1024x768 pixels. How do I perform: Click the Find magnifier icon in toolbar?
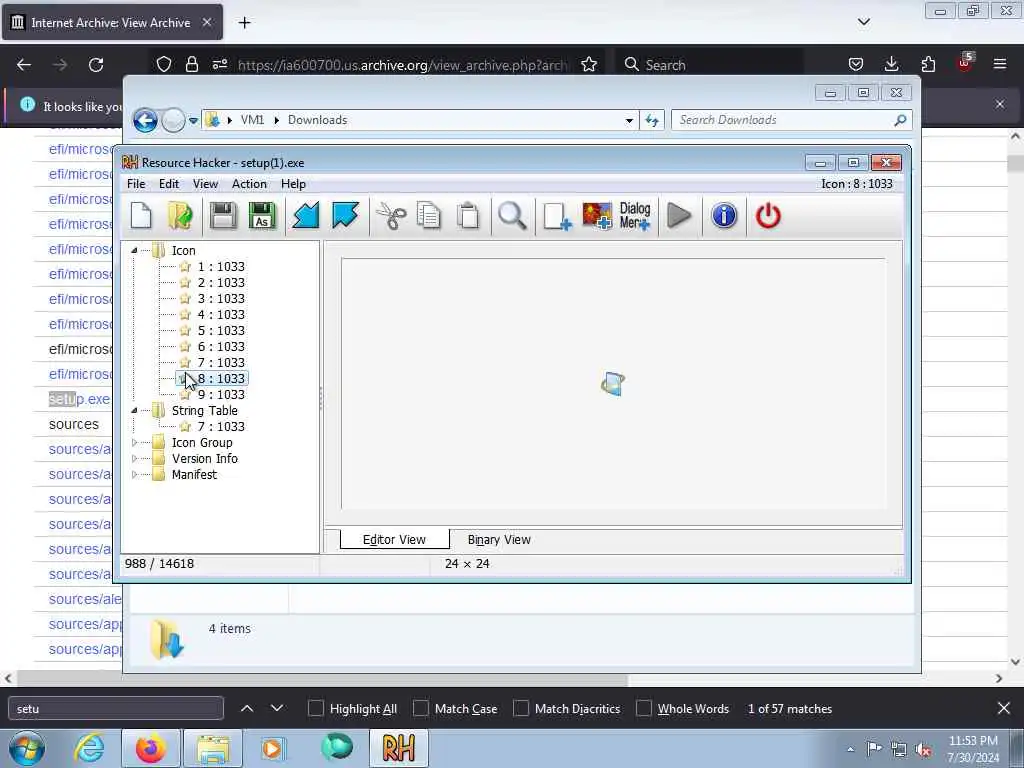(512, 216)
